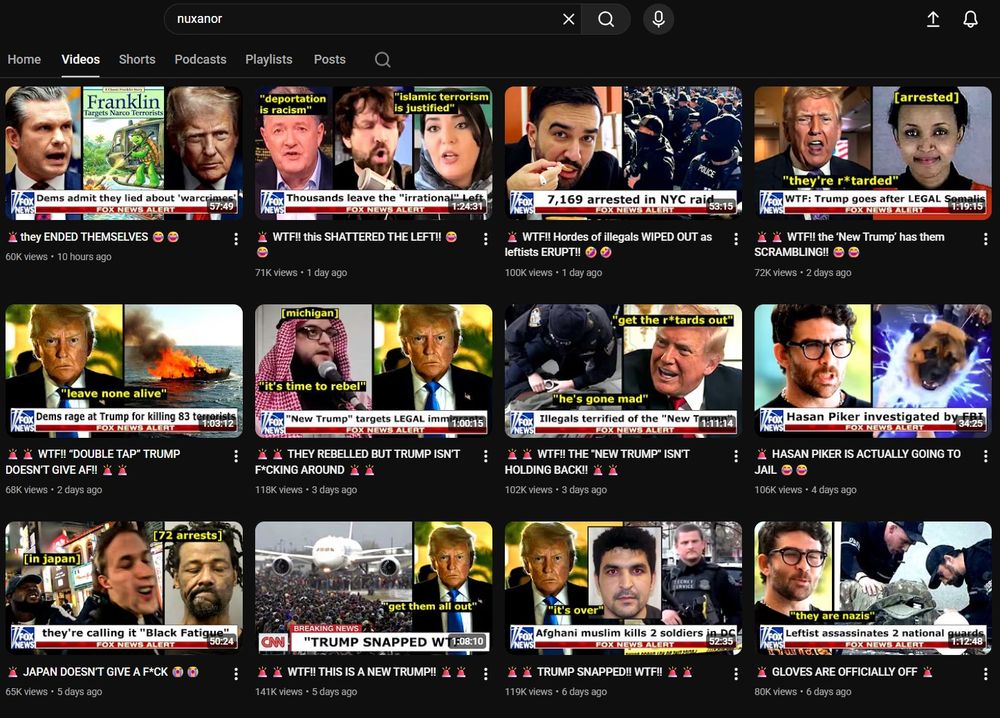Click '60K views • 10 hours ago' text
Screen dimensions: 1000x718
coord(59,256)
